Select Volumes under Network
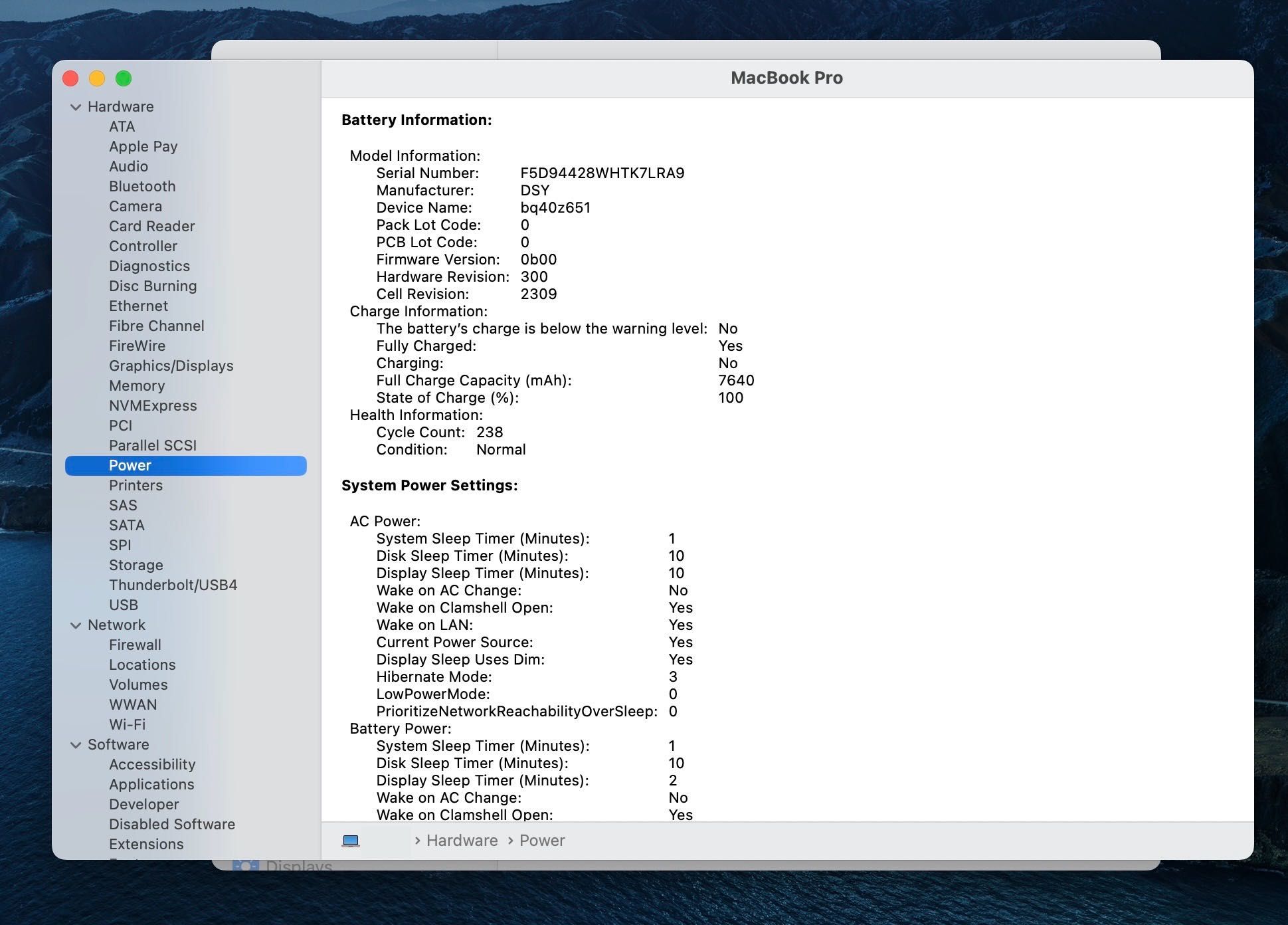This screenshot has height=925, width=1288. tap(138, 685)
